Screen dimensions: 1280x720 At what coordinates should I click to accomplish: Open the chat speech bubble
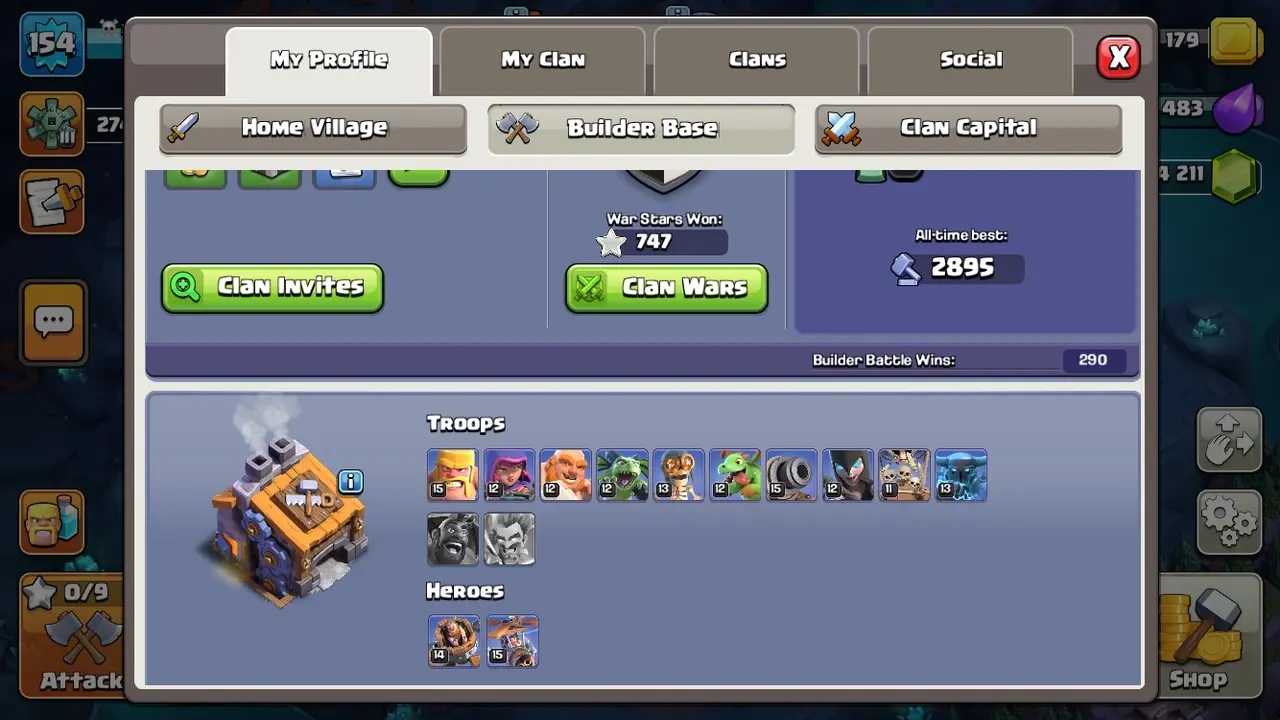tap(53, 322)
